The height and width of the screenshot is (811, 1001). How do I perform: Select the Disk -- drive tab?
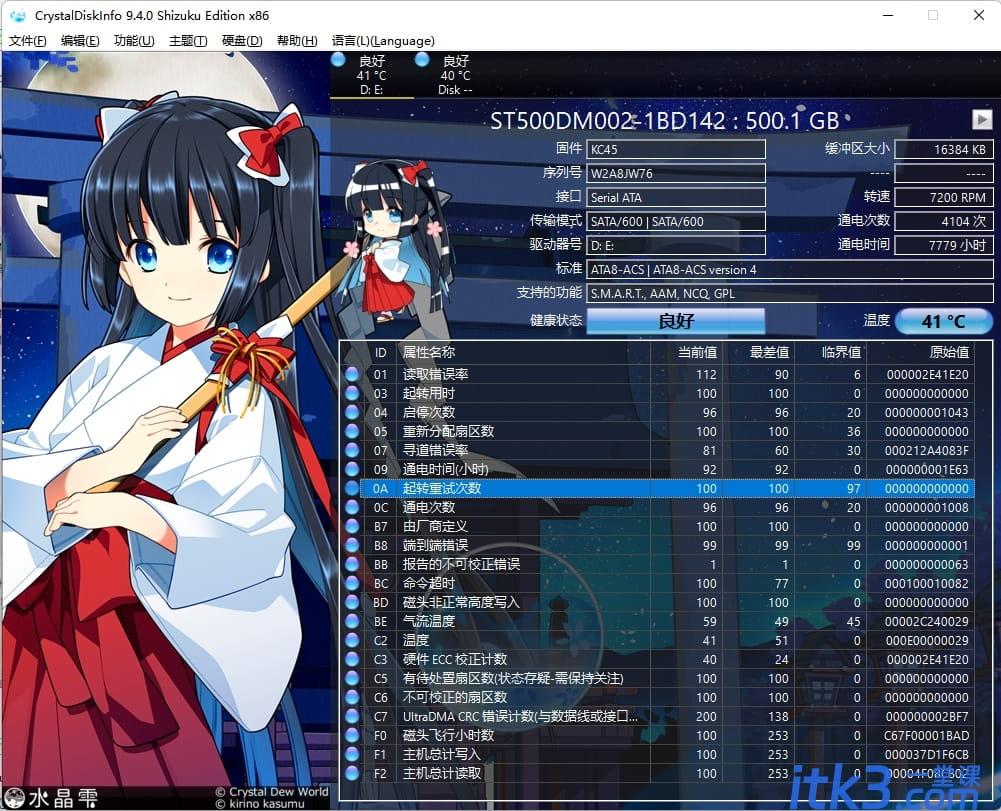(x=455, y=75)
